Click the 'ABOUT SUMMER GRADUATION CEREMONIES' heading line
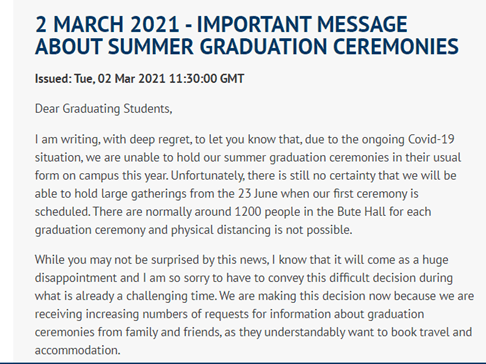 click(247, 46)
